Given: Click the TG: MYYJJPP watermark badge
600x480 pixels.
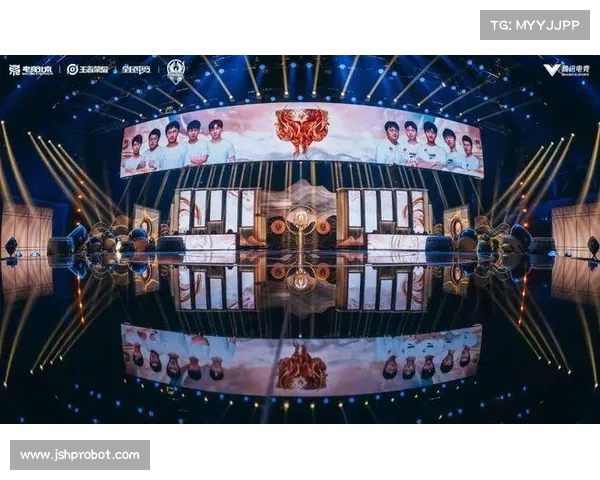Looking at the screenshot, I should click(535, 25).
